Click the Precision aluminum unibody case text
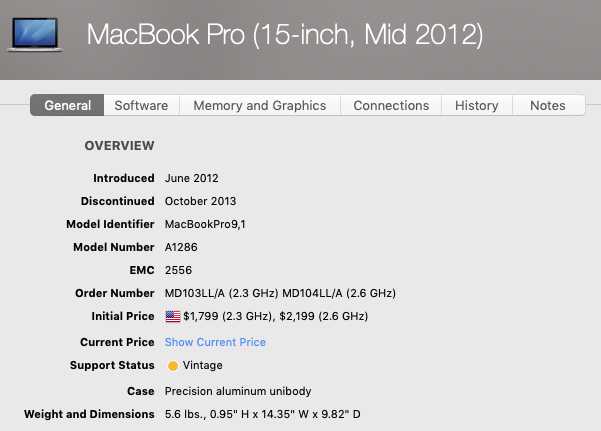The height and width of the screenshot is (431, 601). pyautogui.click(x=238, y=391)
